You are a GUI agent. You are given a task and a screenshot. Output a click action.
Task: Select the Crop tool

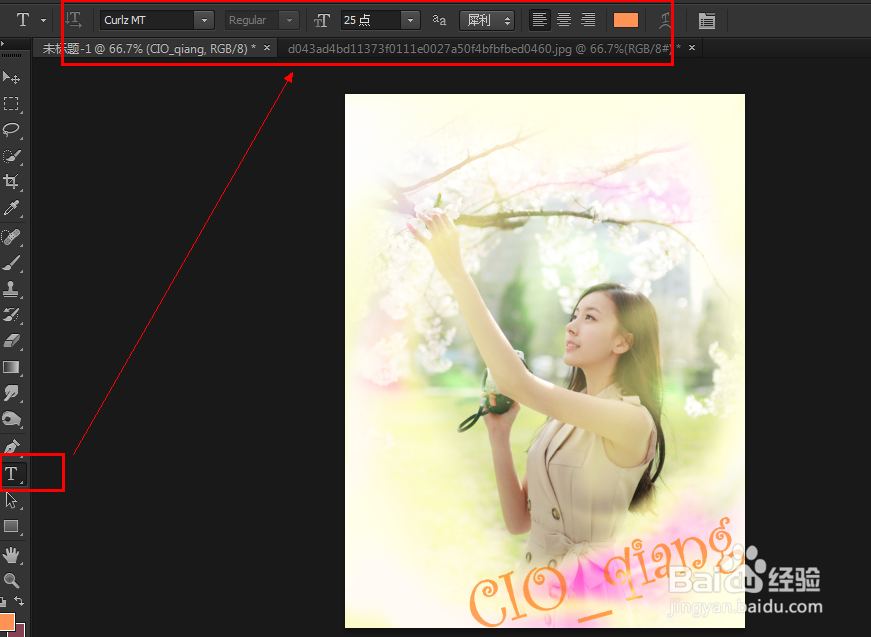pyautogui.click(x=11, y=182)
